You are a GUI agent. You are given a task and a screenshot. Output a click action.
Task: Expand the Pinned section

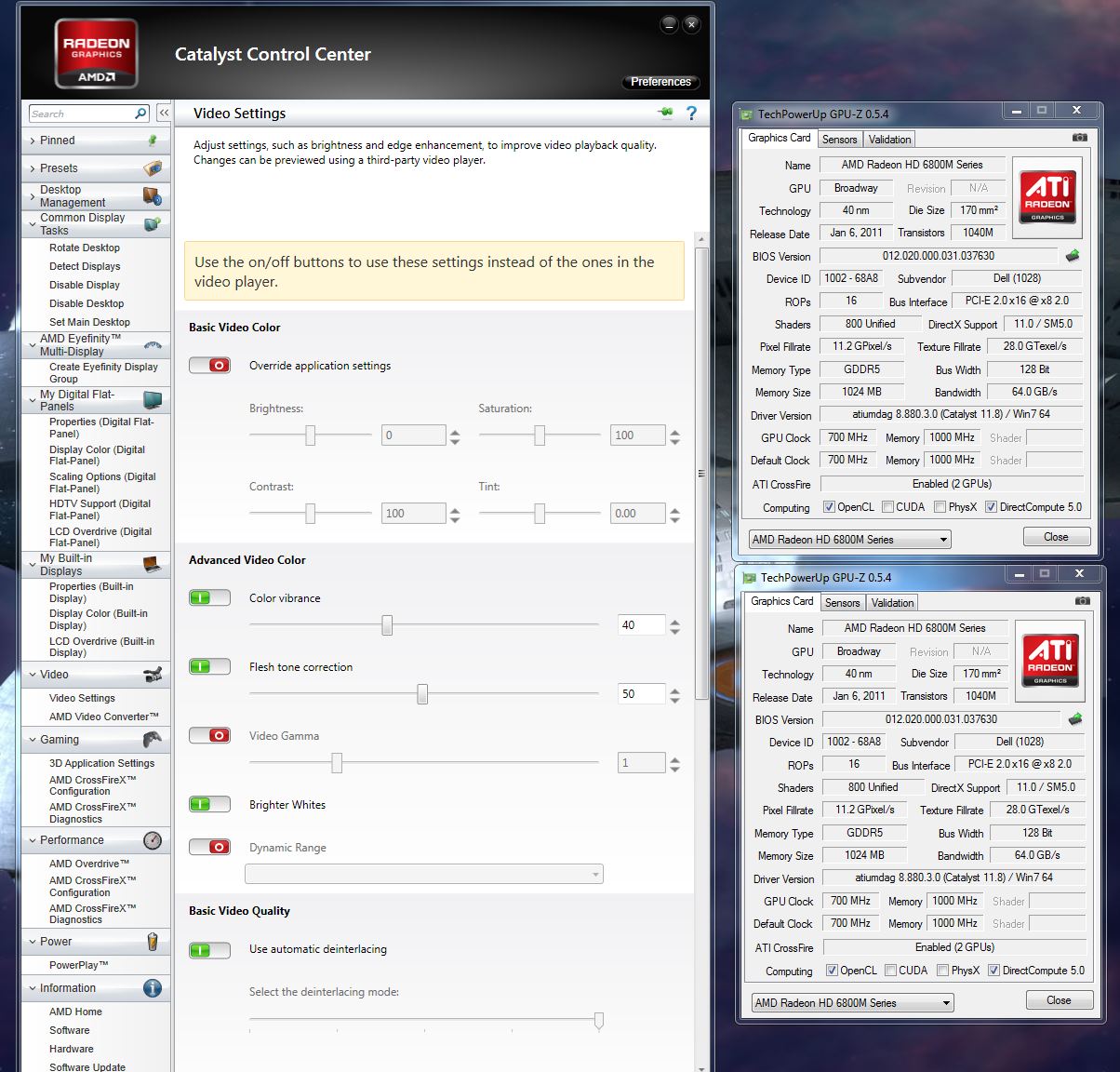(x=33, y=141)
